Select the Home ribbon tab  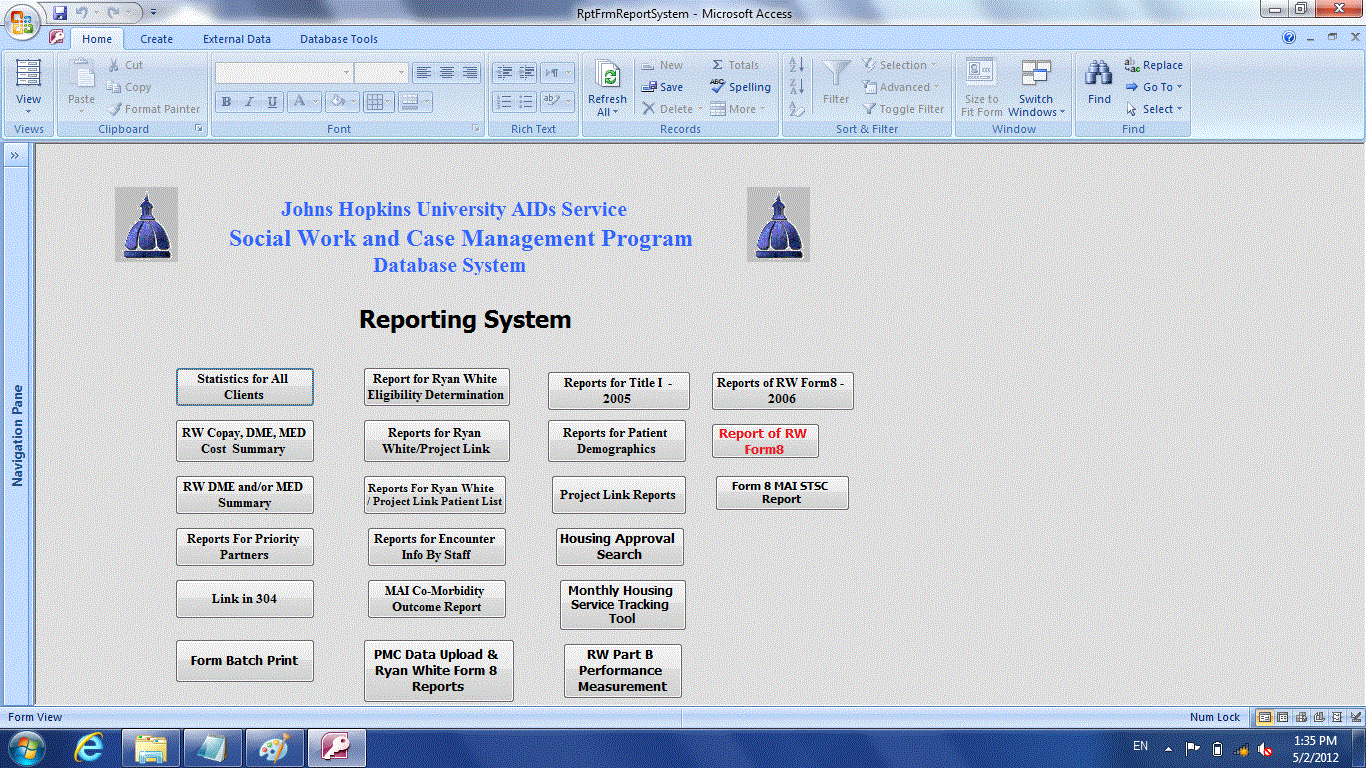coord(97,39)
